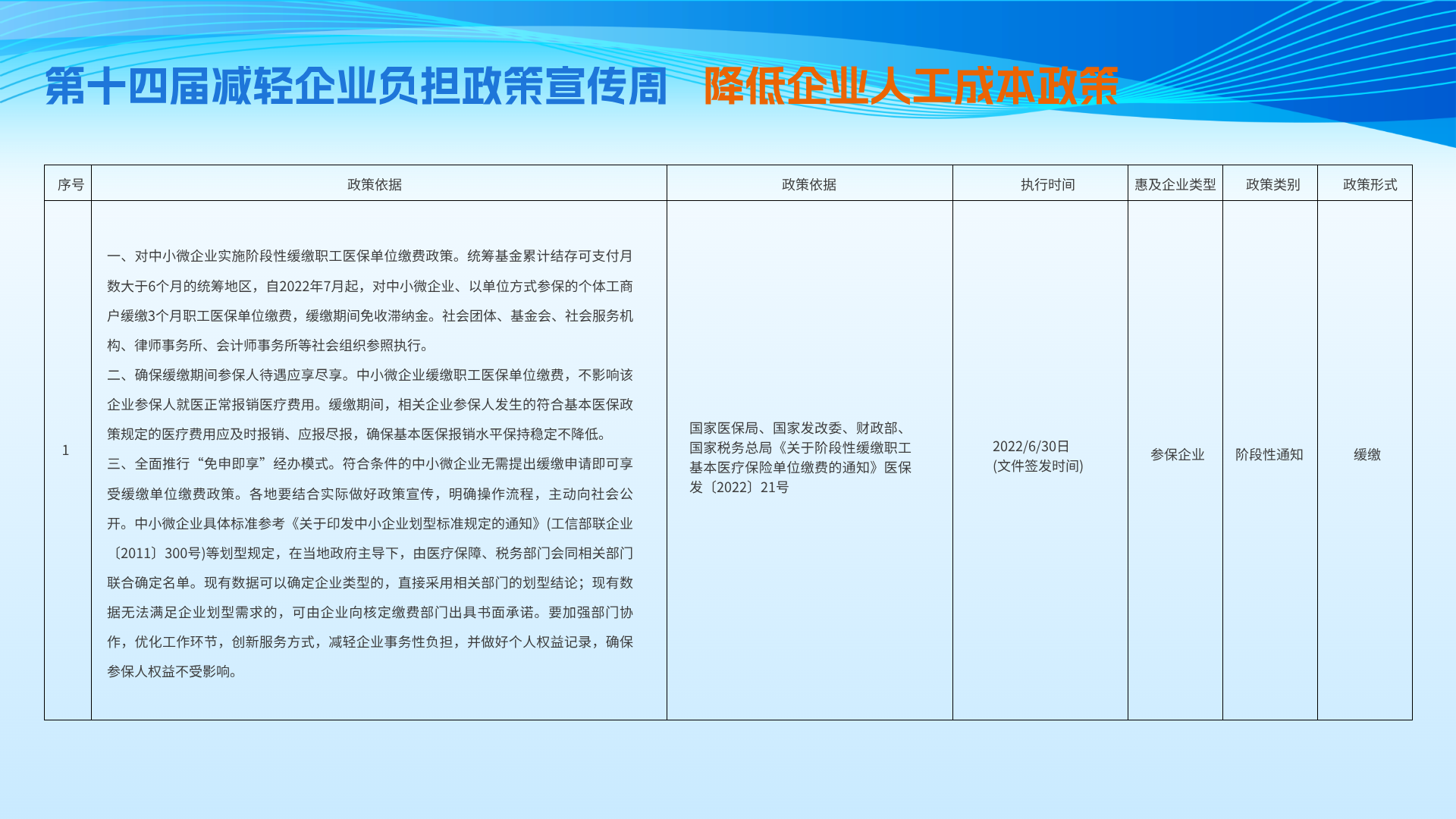Select the second 政策依据 column header
This screenshot has height=819, width=1456.
809,184
